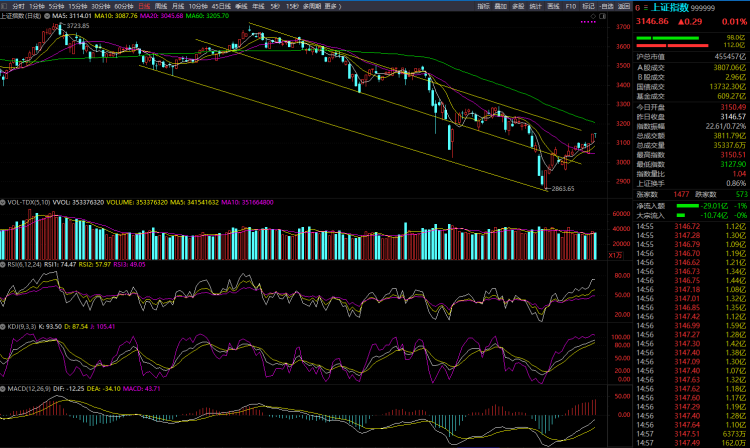Click the gear icon beside MACD indicator

point(4,388)
